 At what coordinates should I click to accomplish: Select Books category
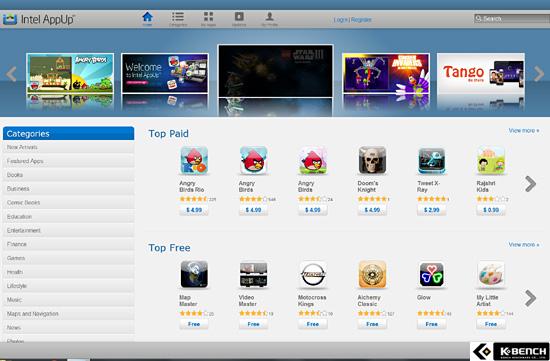click(68, 175)
